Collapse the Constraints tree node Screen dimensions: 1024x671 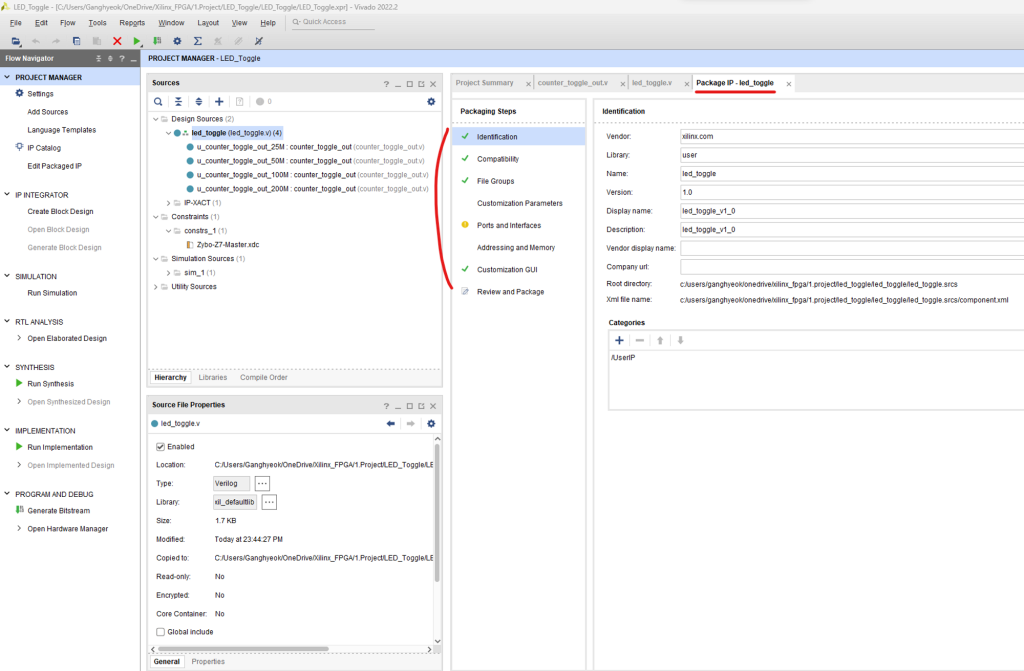(155, 217)
